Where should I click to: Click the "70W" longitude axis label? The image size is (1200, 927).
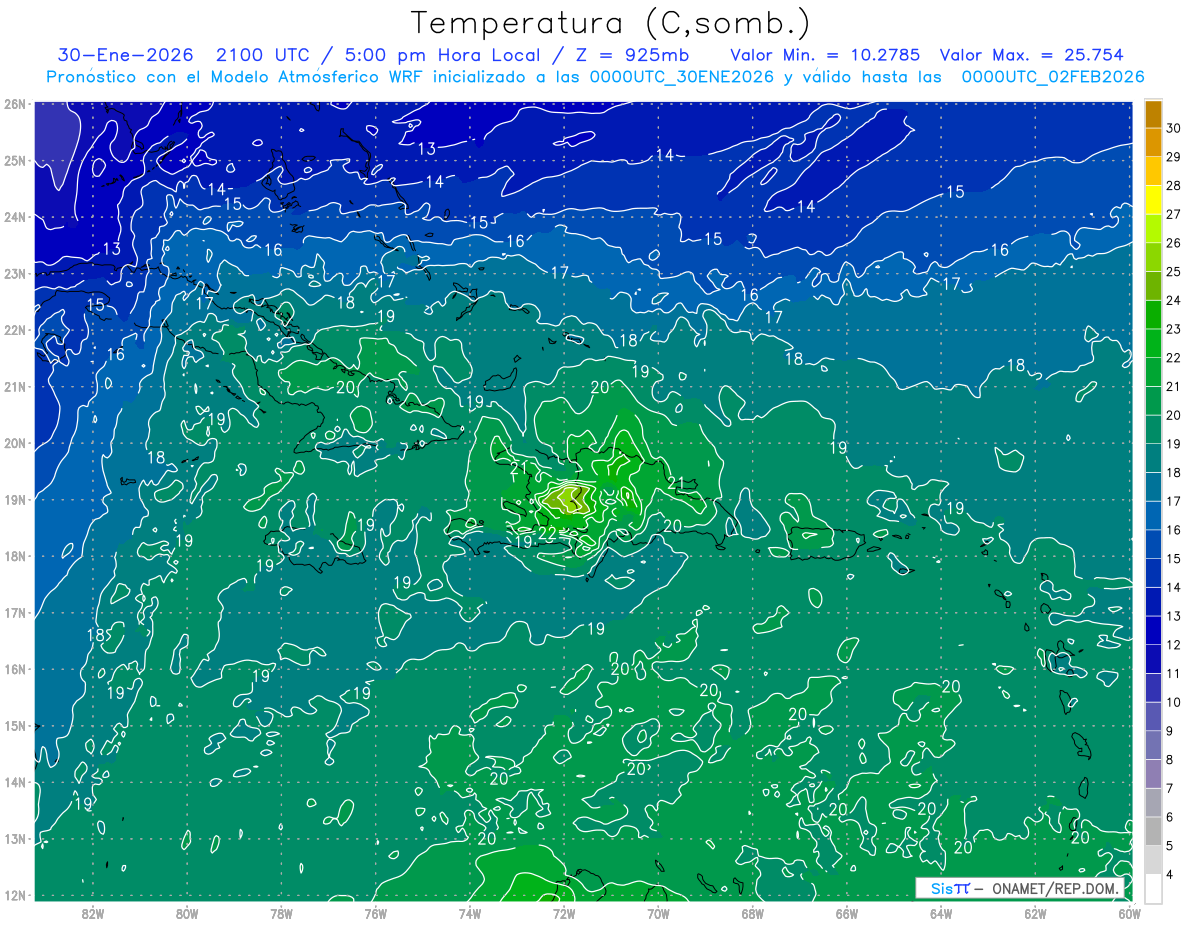point(658,913)
